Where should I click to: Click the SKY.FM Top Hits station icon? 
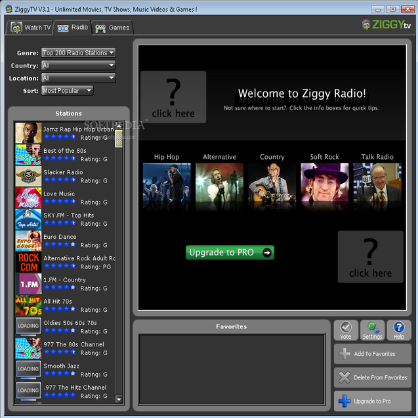point(28,219)
